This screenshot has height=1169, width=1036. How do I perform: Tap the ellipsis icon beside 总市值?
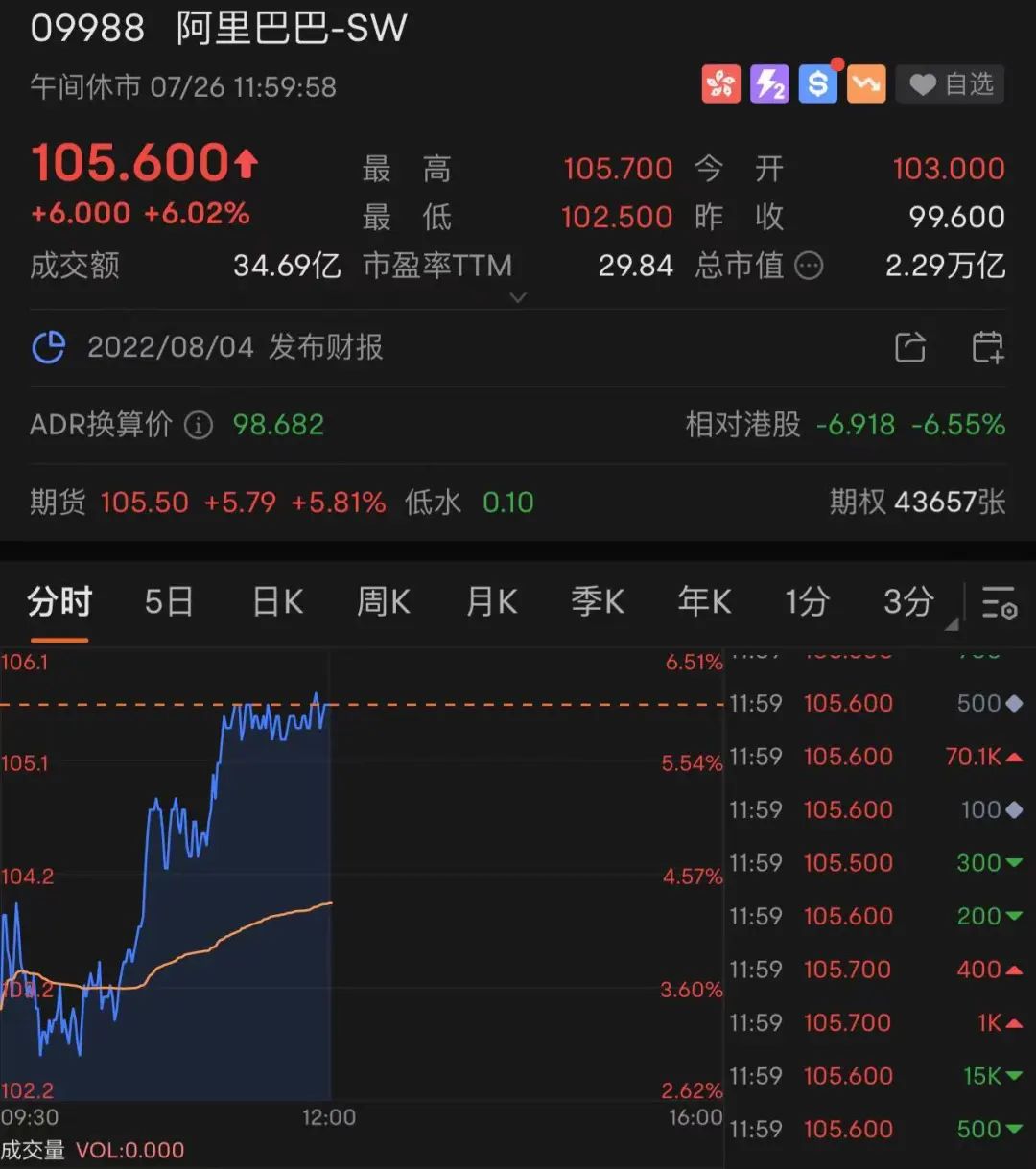pos(810,266)
